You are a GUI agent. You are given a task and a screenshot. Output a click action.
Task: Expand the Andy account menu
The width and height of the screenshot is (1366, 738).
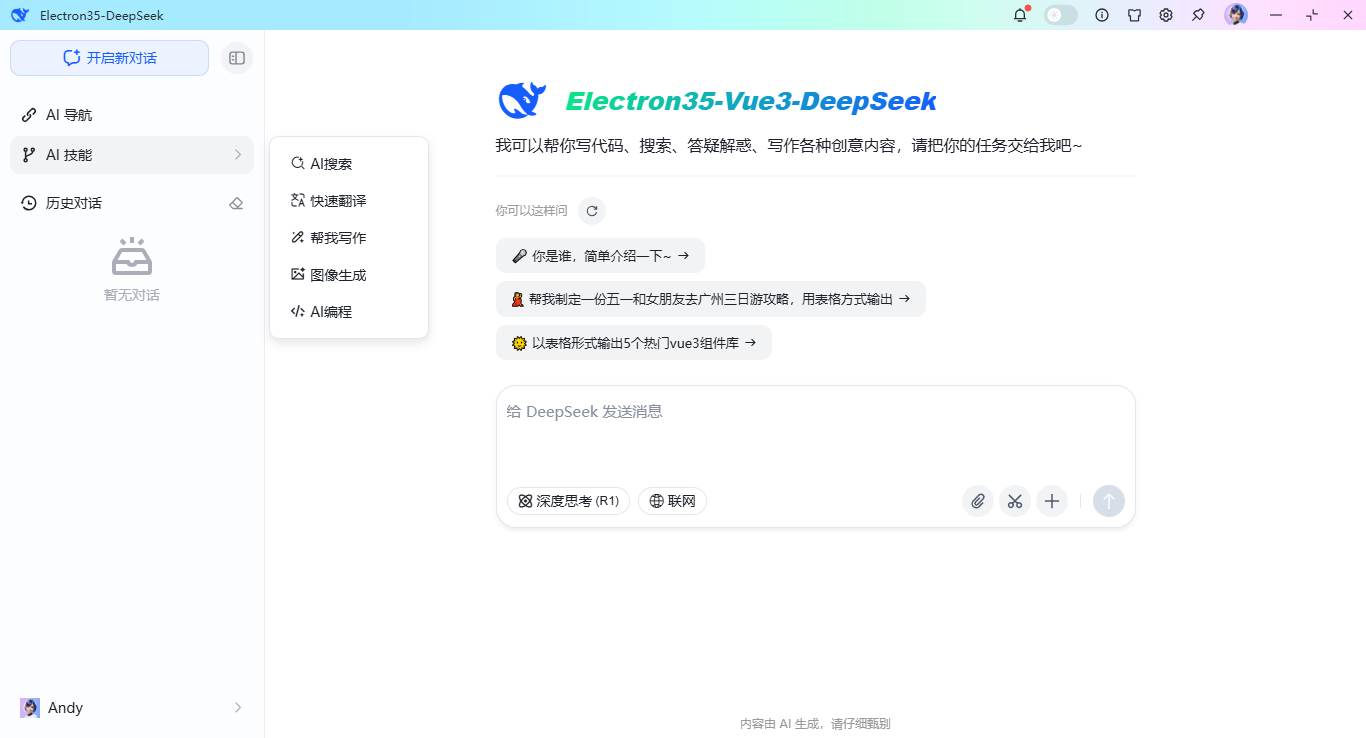(x=131, y=707)
